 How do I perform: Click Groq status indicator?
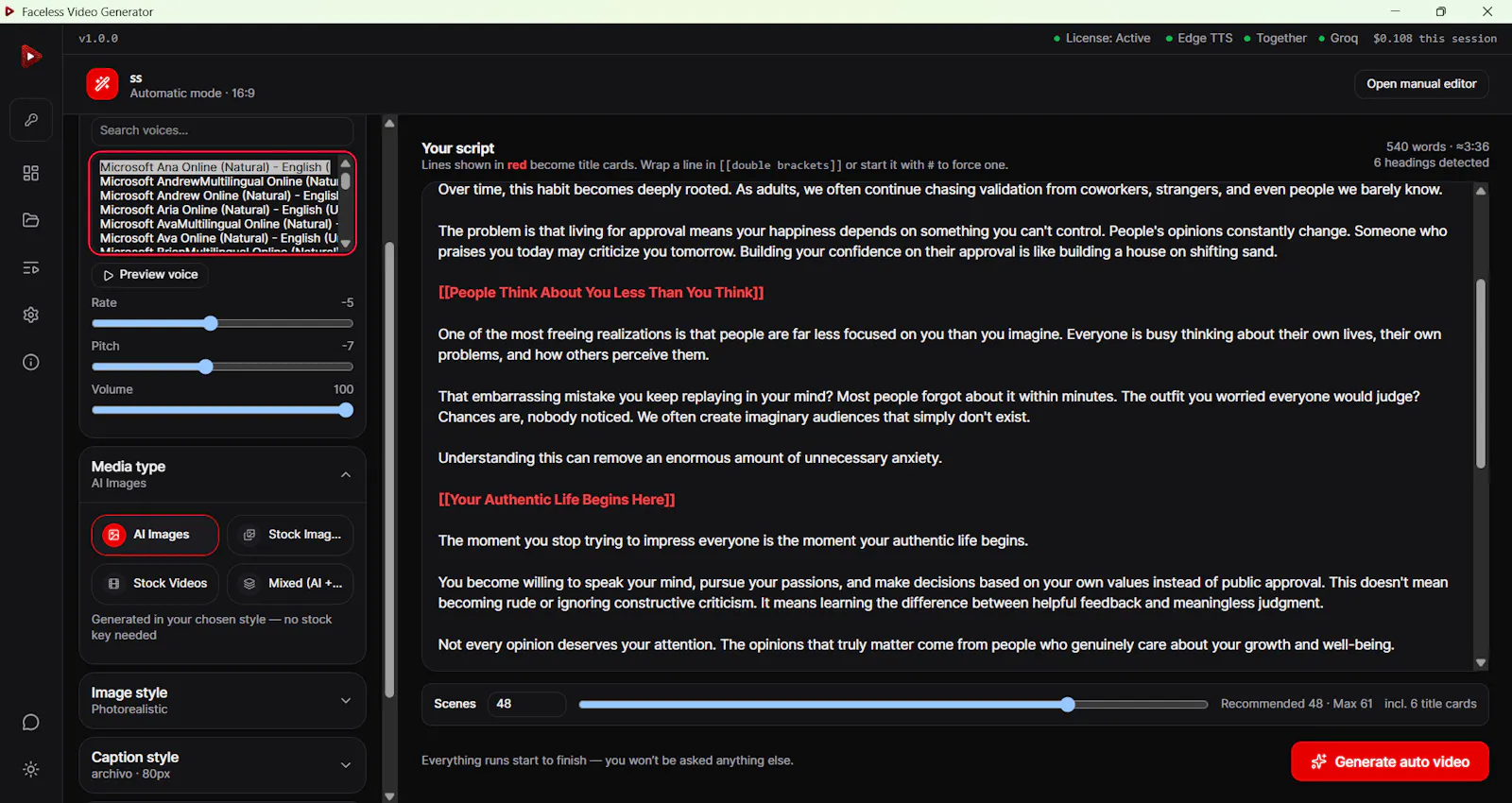coord(1338,39)
